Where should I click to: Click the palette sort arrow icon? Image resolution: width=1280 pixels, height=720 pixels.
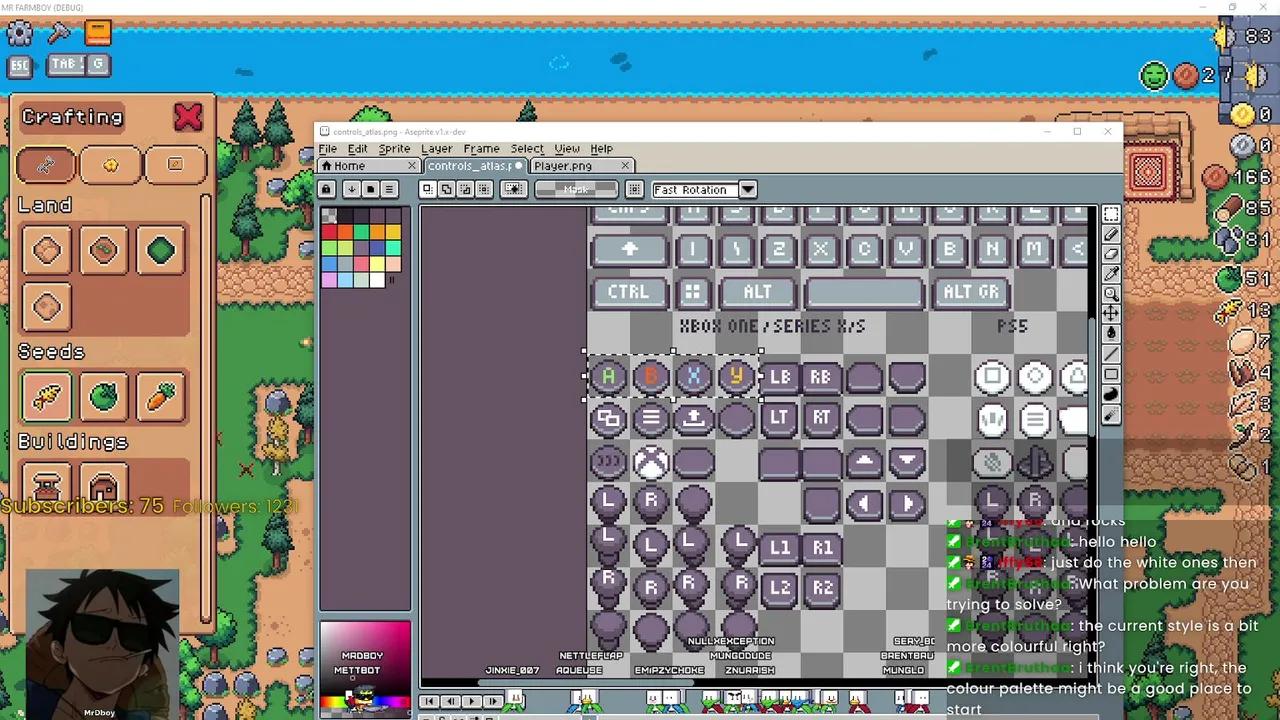click(351, 189)
